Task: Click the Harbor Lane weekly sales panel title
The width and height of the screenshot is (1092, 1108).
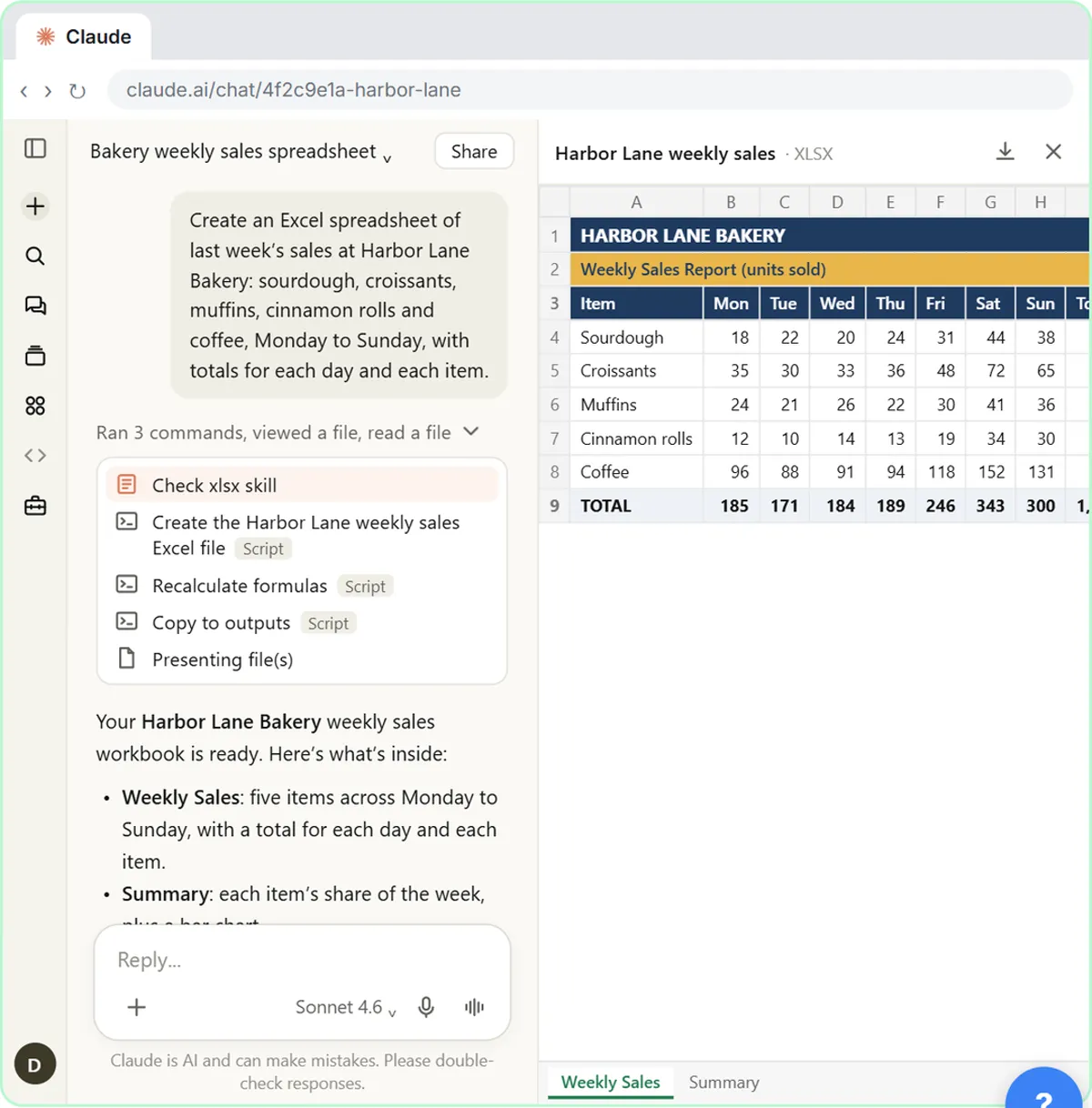Action: pyautogui.click(x=665, y=153)
